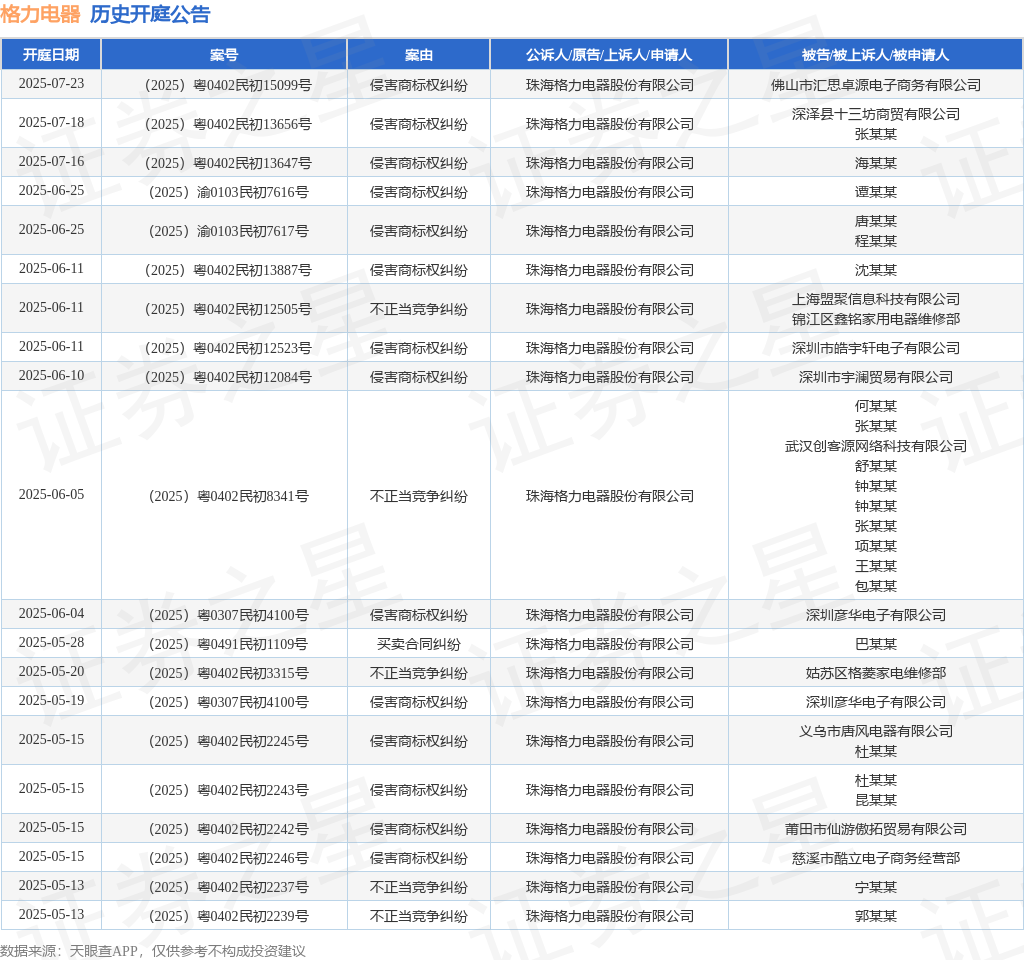This screenshot has height=960, width=1024.
Task: Click the date 2025-07-16
Action: pos(51,161)
